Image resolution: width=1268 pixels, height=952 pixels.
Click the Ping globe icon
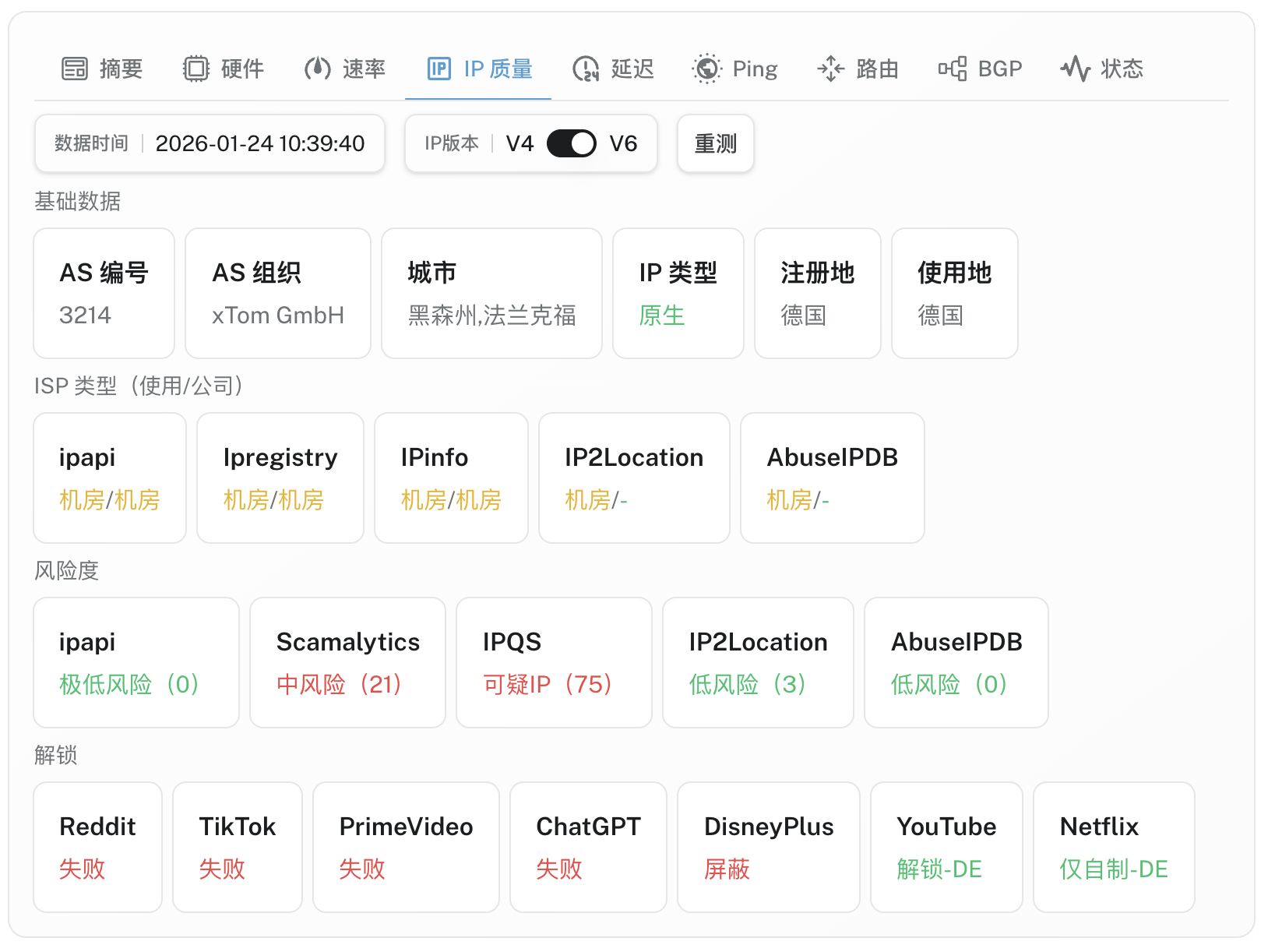pyautogui.click(x=706, y=69)
